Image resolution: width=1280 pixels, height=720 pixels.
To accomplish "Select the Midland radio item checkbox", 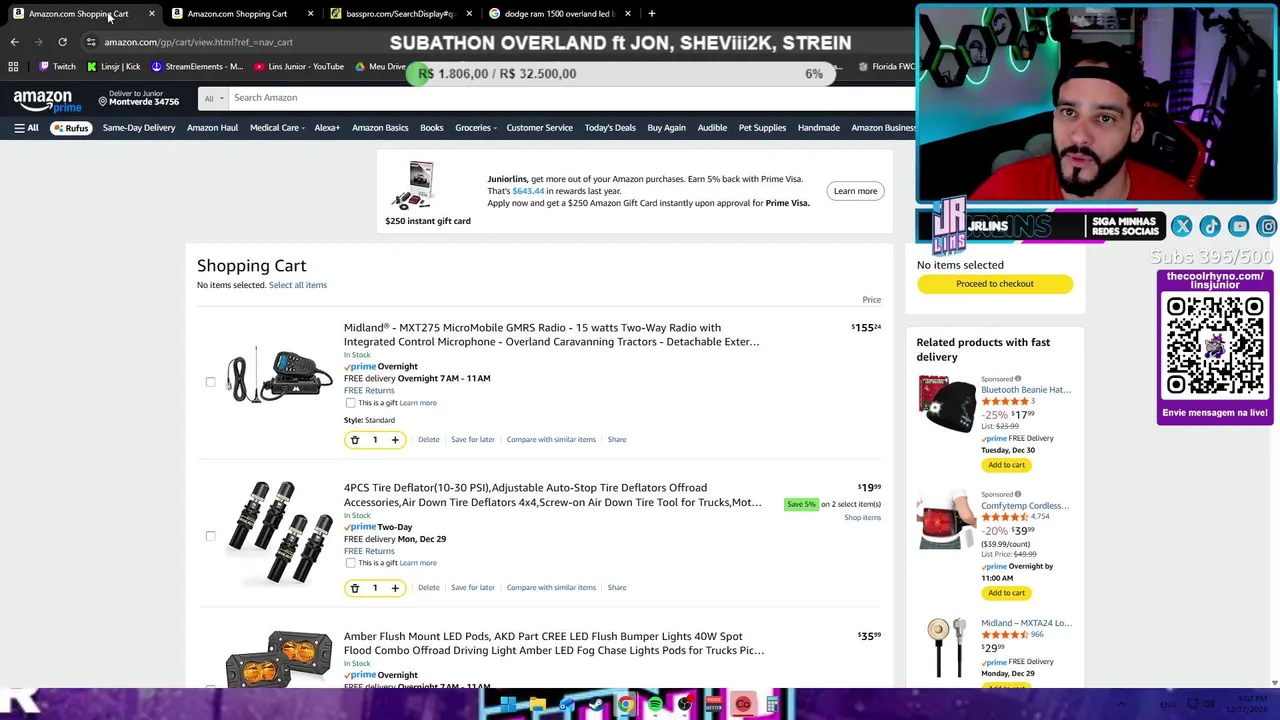I will [x=210, y=382].
